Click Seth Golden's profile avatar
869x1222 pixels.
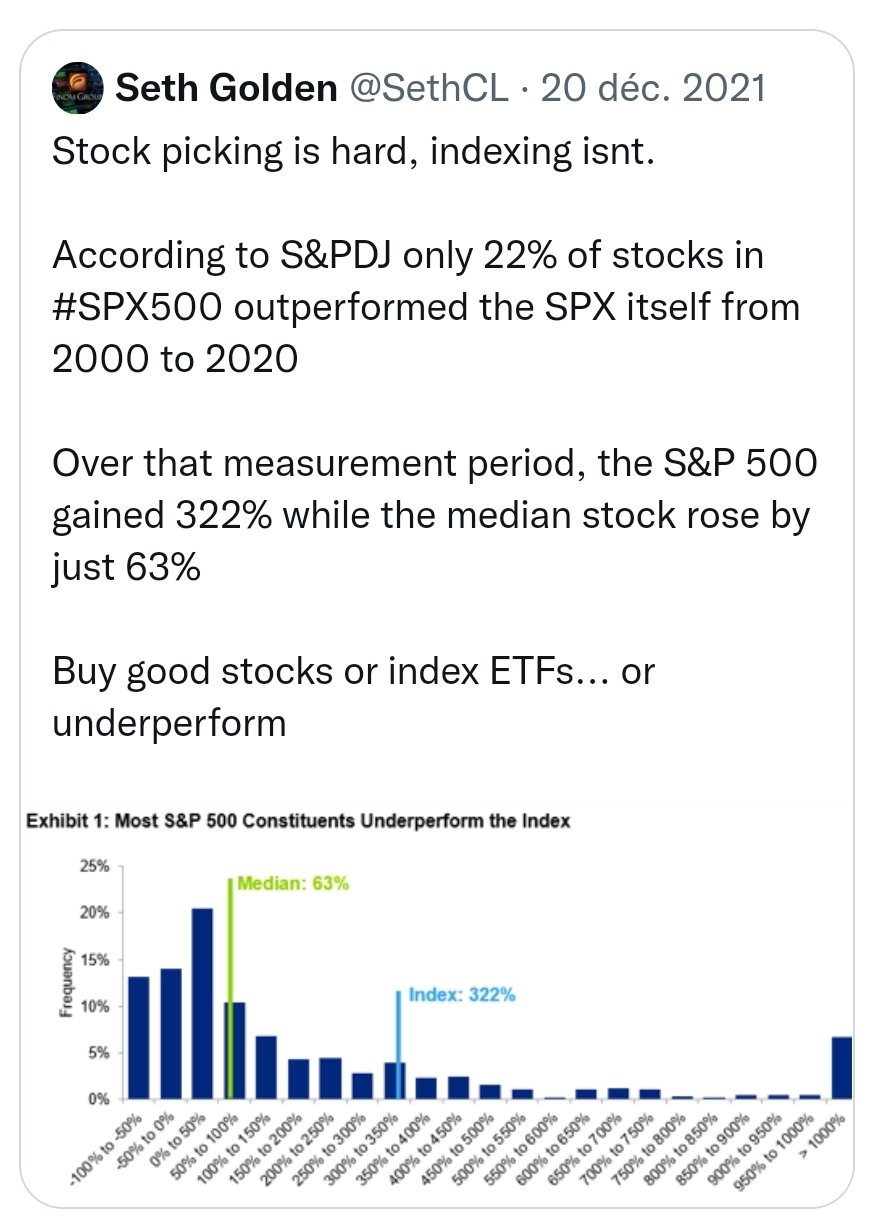click(x=77, y=89)
